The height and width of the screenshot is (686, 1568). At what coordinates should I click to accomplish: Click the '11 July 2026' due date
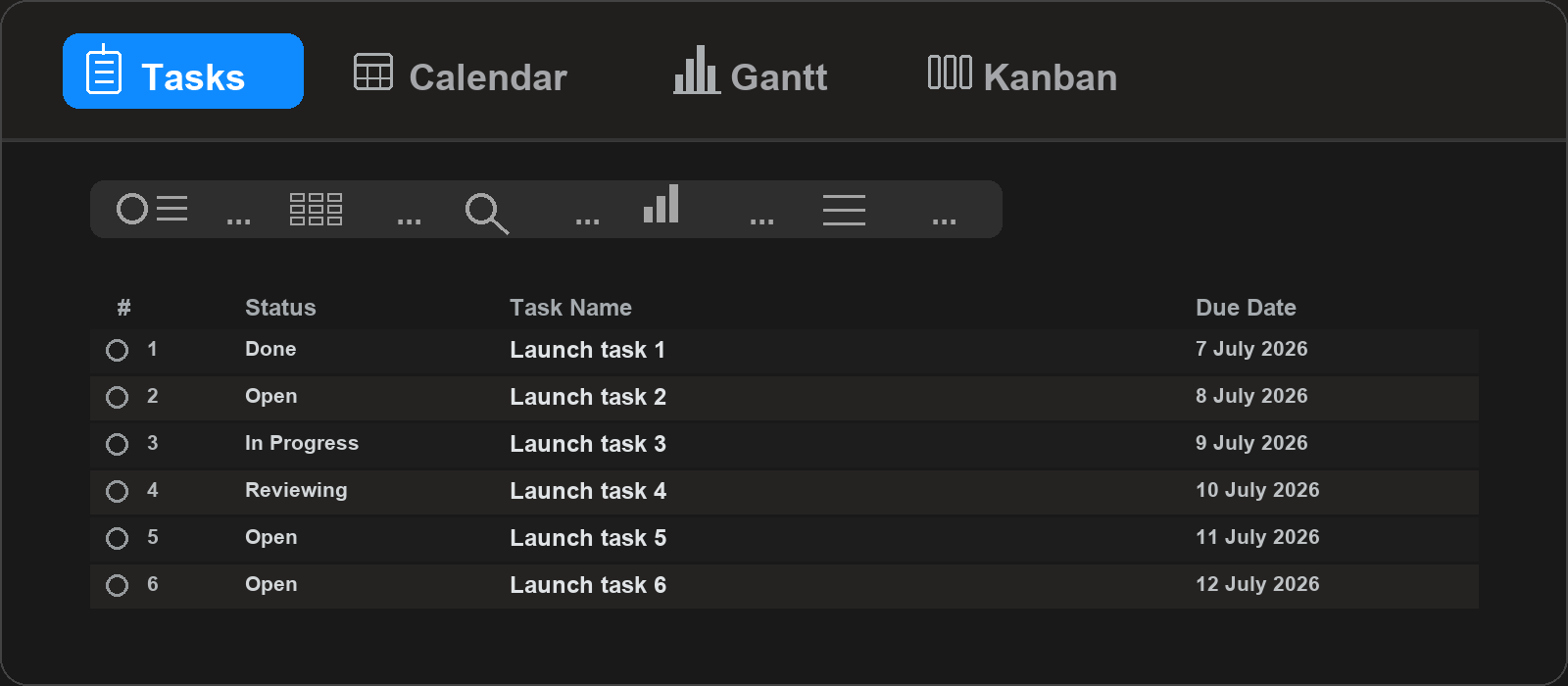point(1257,537)
